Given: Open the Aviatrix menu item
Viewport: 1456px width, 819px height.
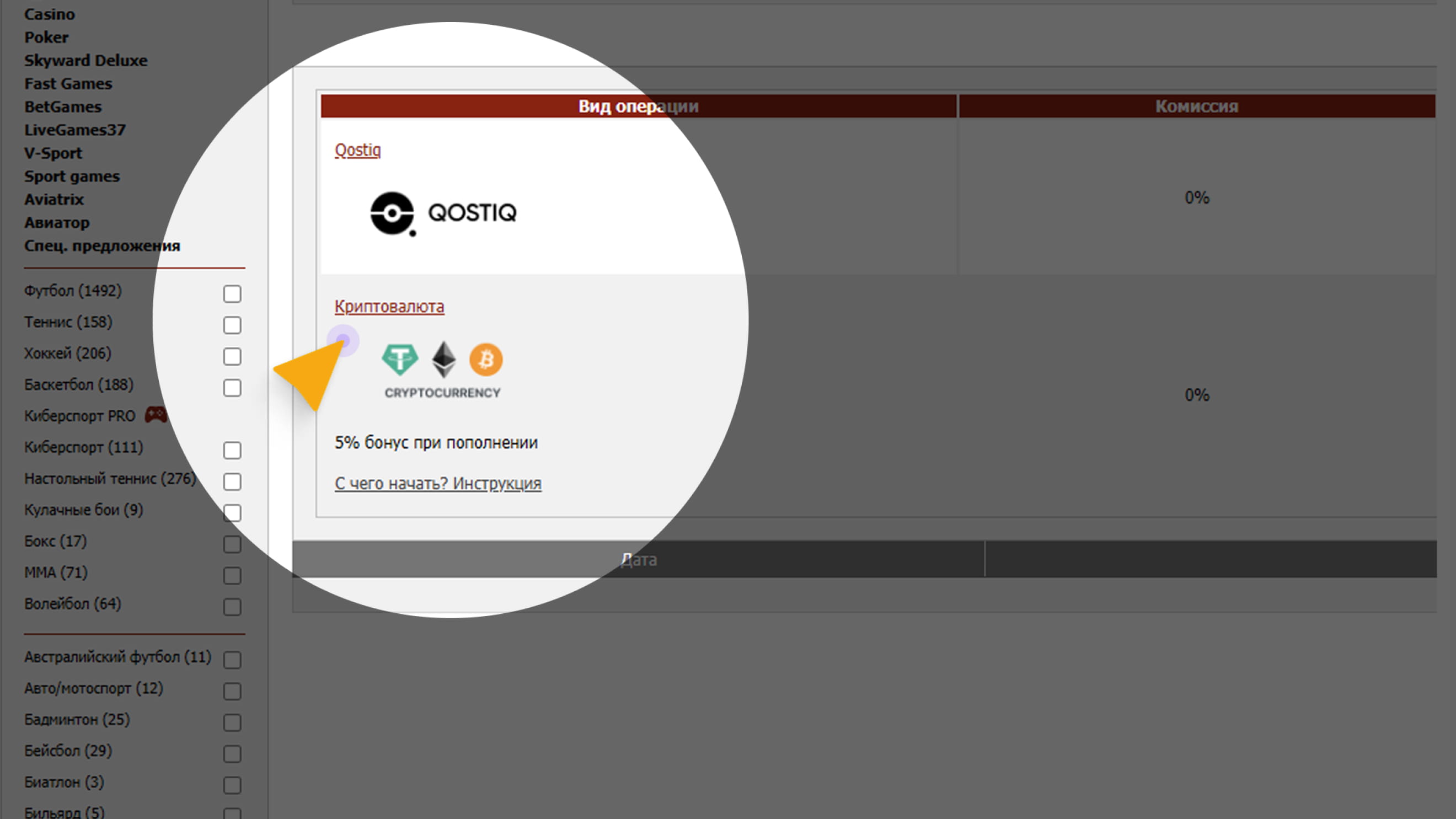Looking at the screenshot, I should [53, 200].
